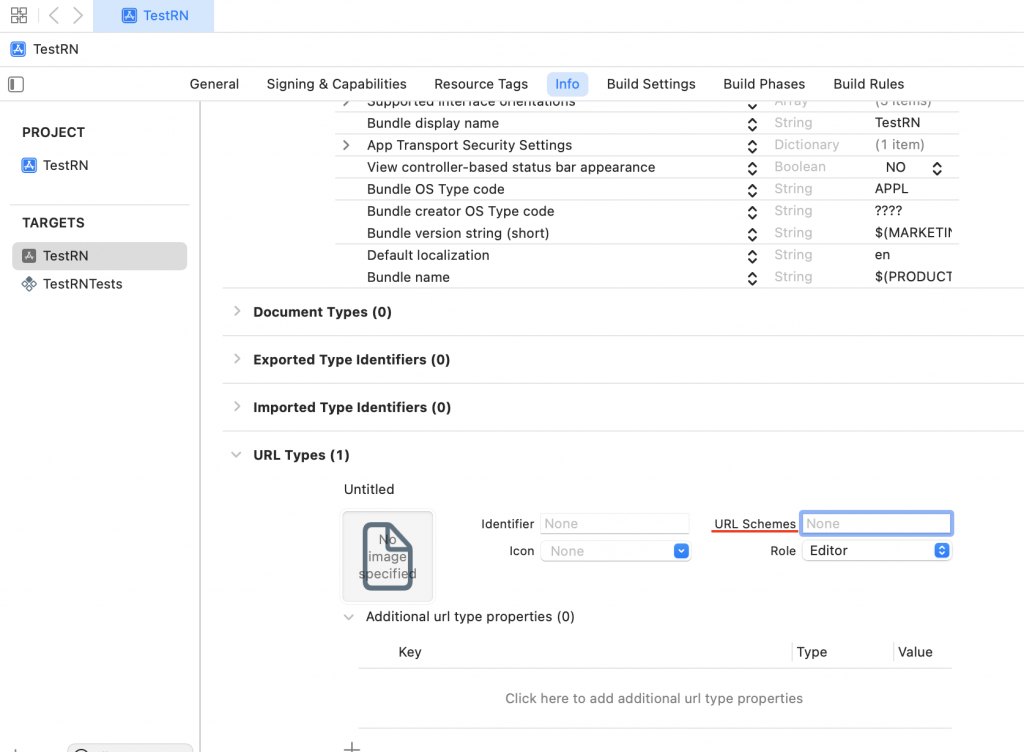Viewport: 1024px width, 752px height.
Task: Select the TestRNTests target icon
Action: pyautogui.click(x=29, y=284)
